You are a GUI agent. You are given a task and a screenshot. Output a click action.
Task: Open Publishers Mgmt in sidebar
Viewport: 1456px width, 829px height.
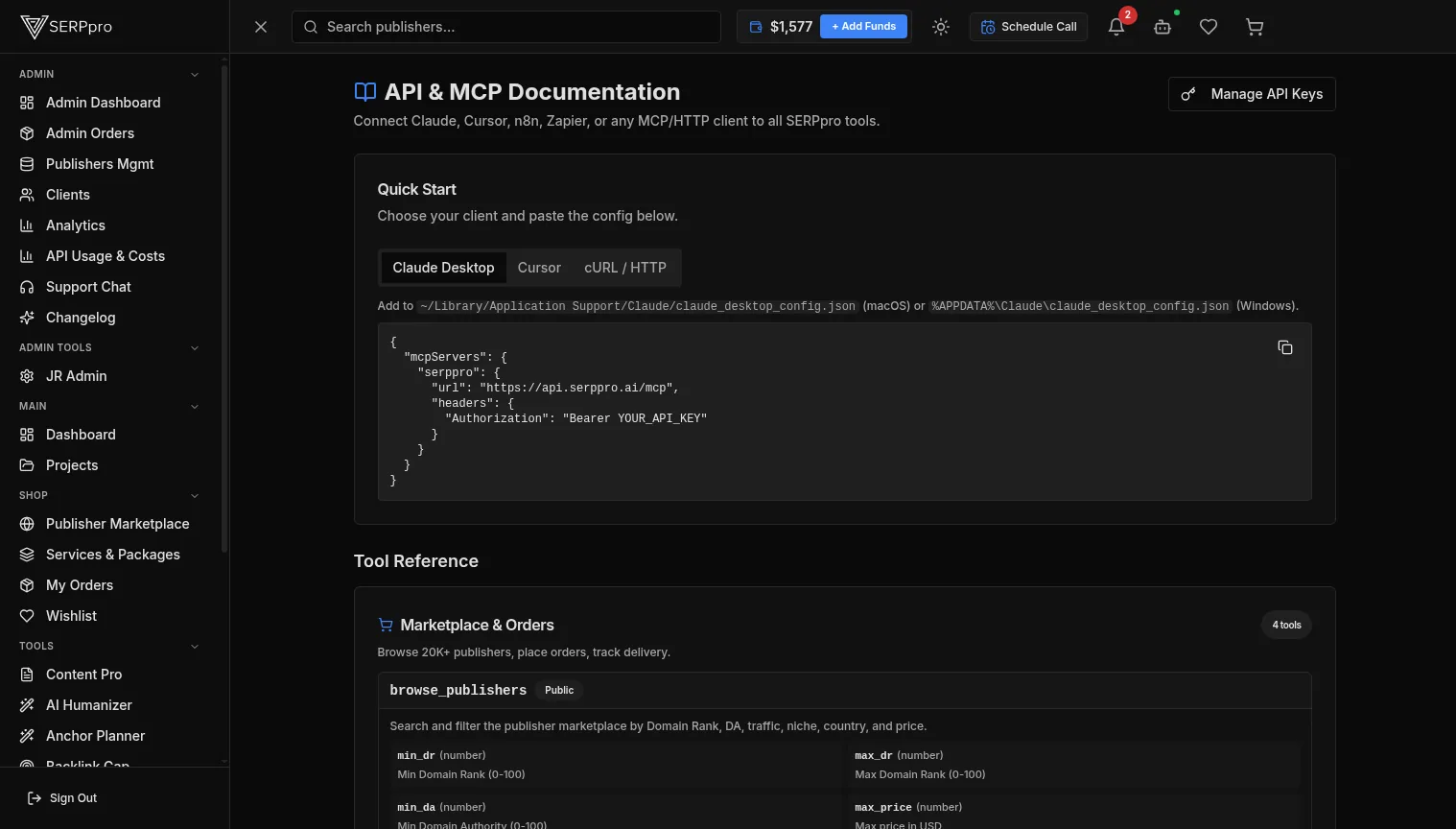pyautogui.click(x=110, y=164)
